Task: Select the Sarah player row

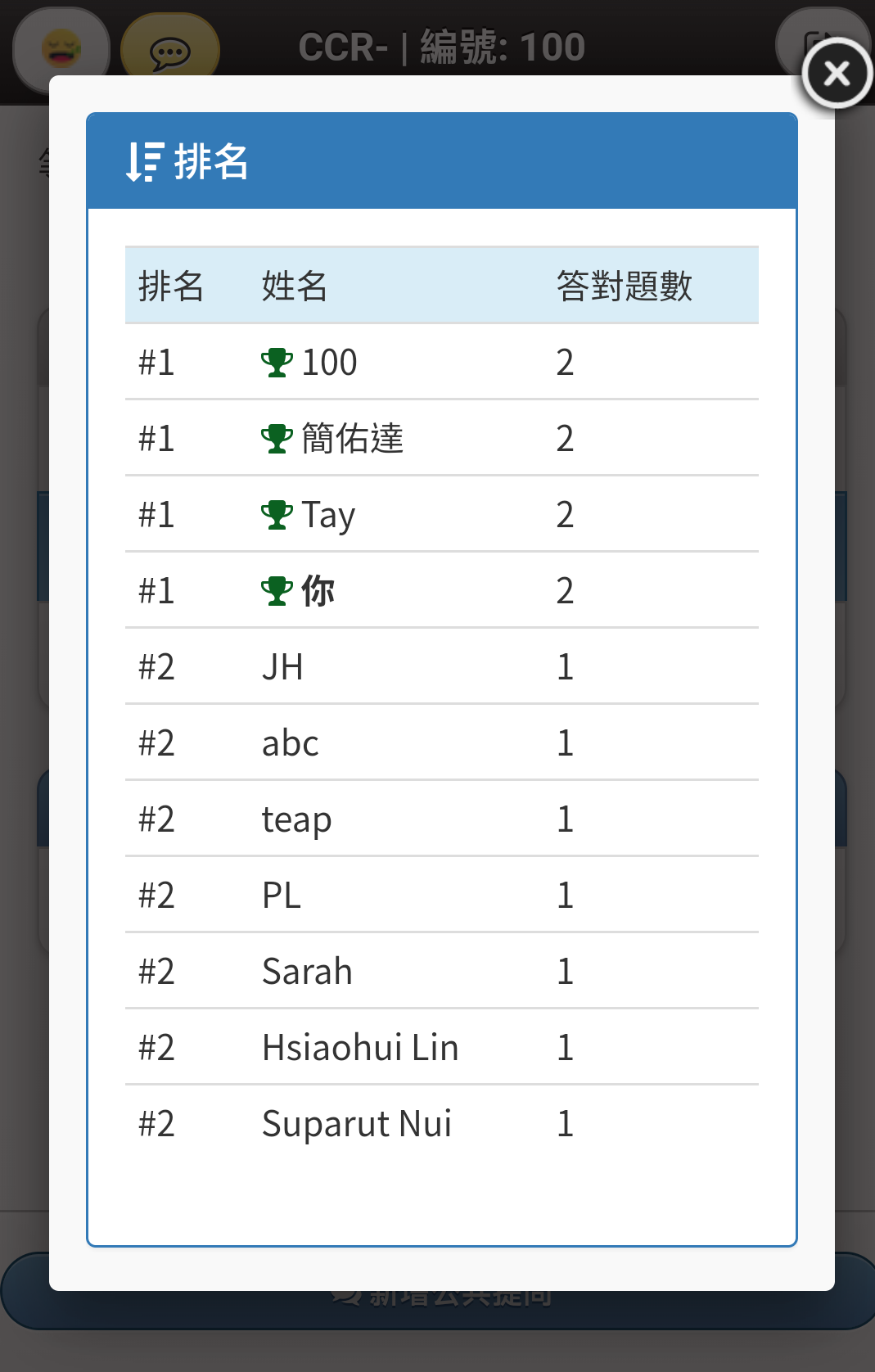Action: coord(442,971)
